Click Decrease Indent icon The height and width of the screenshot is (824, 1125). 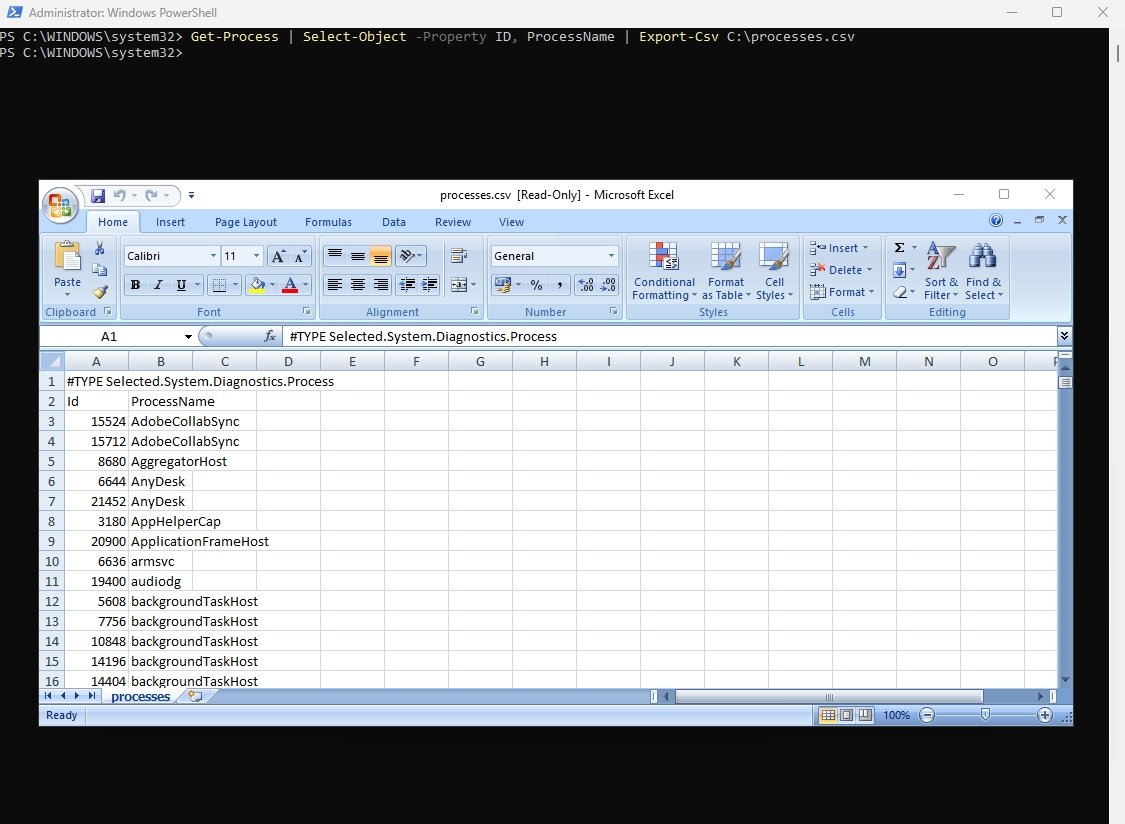click(407, 285)
